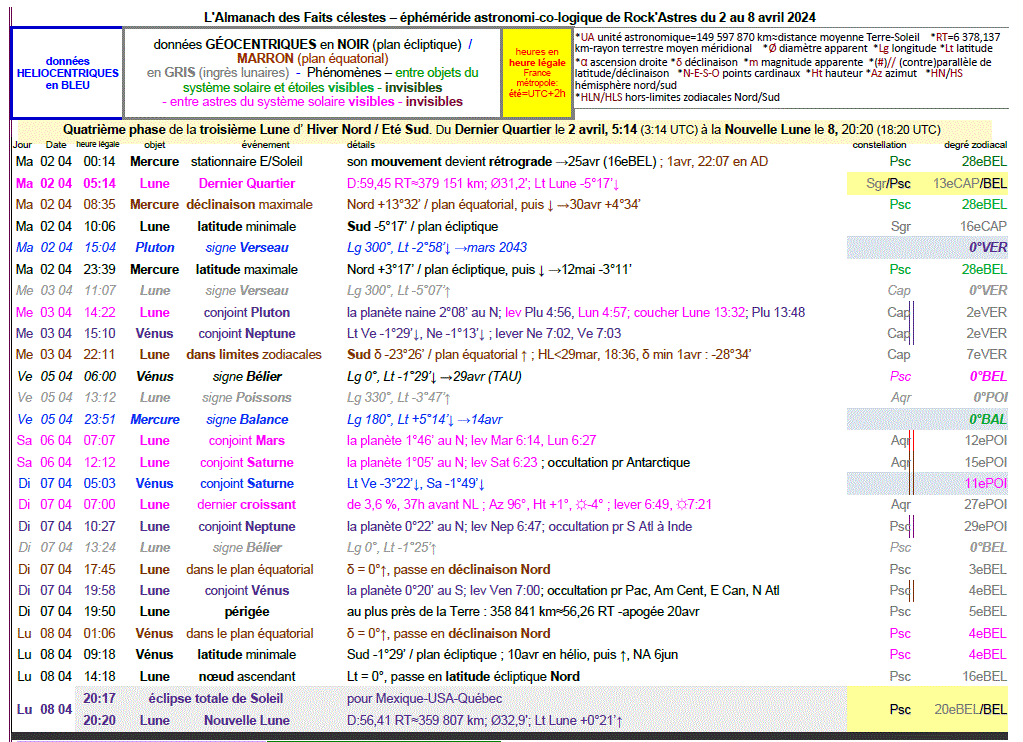Click the "occultation pr Antarctique" detail
Image resolution: width=1023 pixels, height=742 pixels.
[618, 463]
